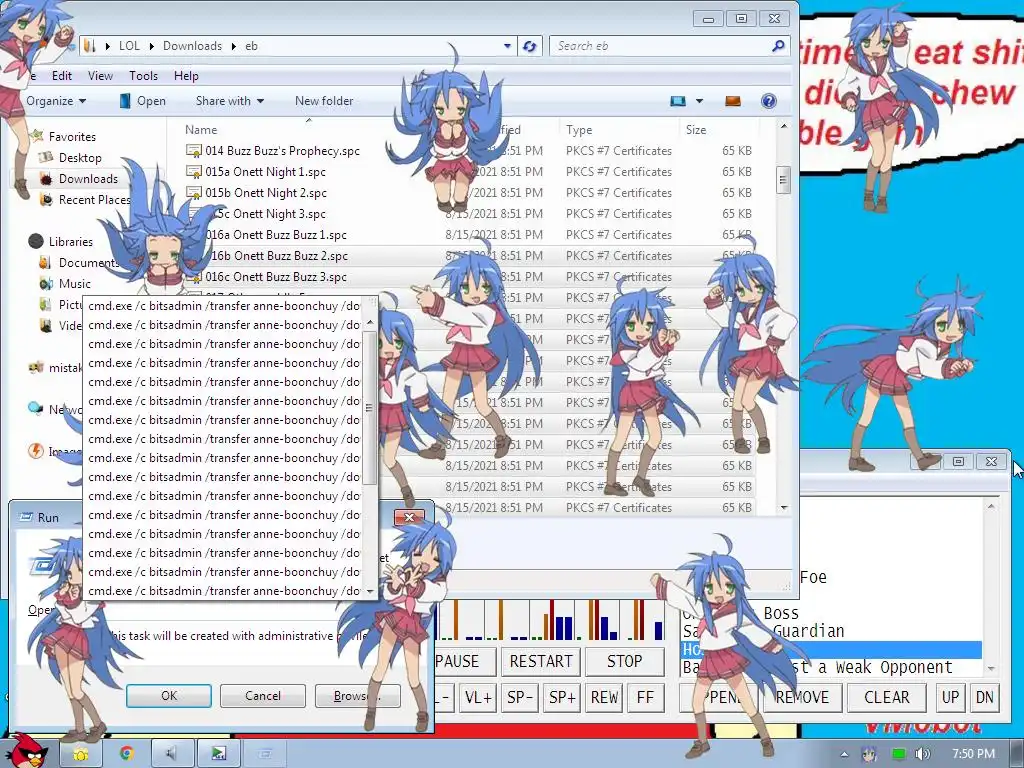The height and width of the screenshot is (768, 1024).
Task: Click the Name column header sort arrow
Action: click(x=309, y=121)
